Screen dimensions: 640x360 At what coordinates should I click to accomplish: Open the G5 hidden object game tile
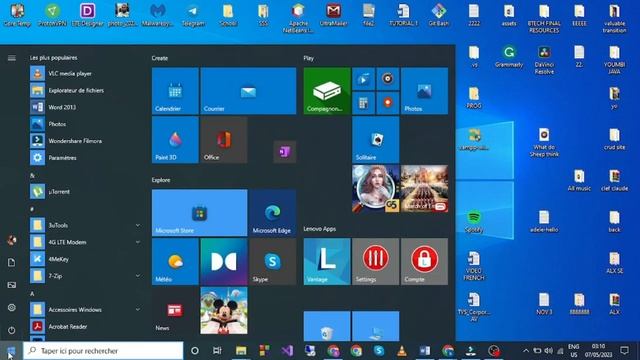click(376, 188)
